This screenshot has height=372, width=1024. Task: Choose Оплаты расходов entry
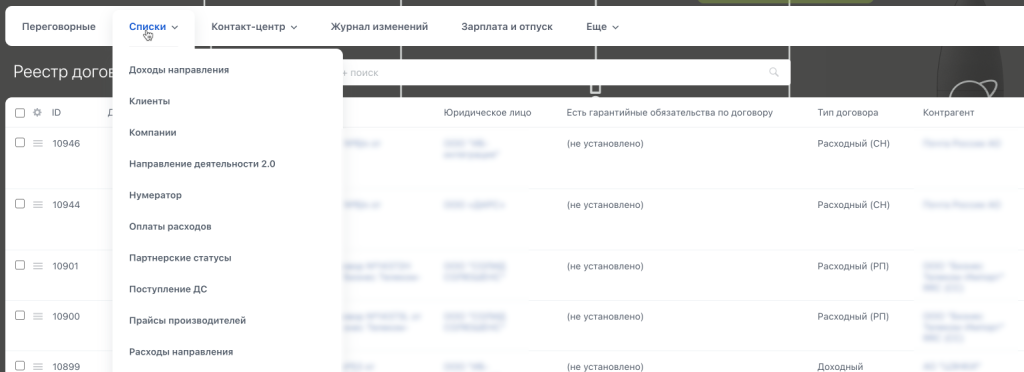(x=170, y=226)
